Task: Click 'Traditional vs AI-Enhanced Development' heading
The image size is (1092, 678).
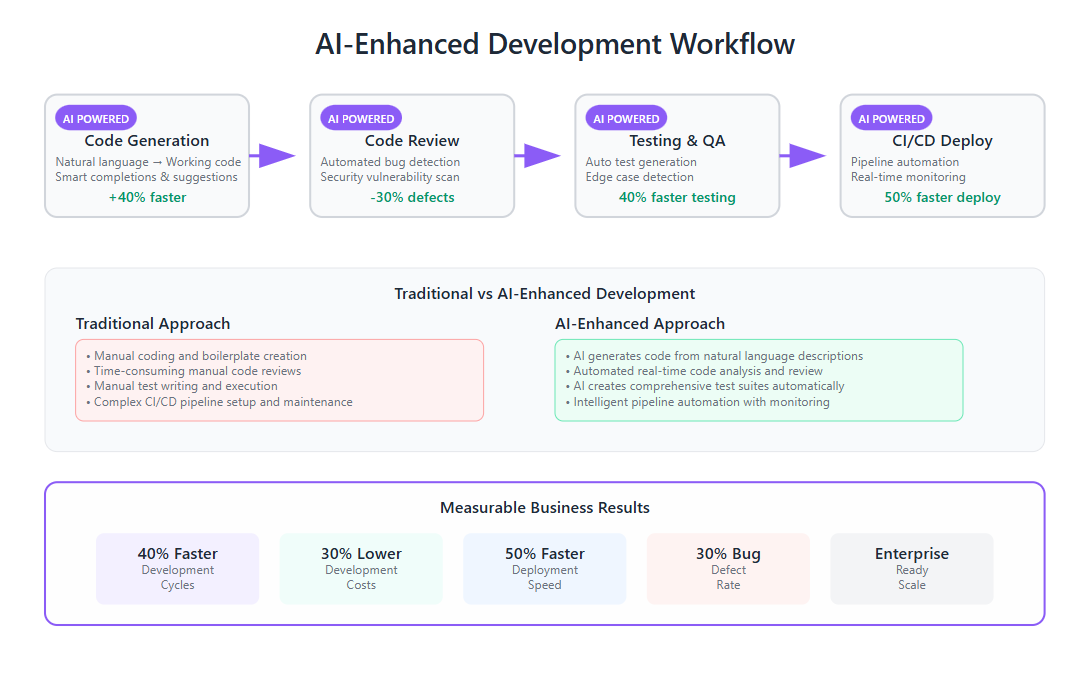Action: pyautogui.click(x=545, y=294)
